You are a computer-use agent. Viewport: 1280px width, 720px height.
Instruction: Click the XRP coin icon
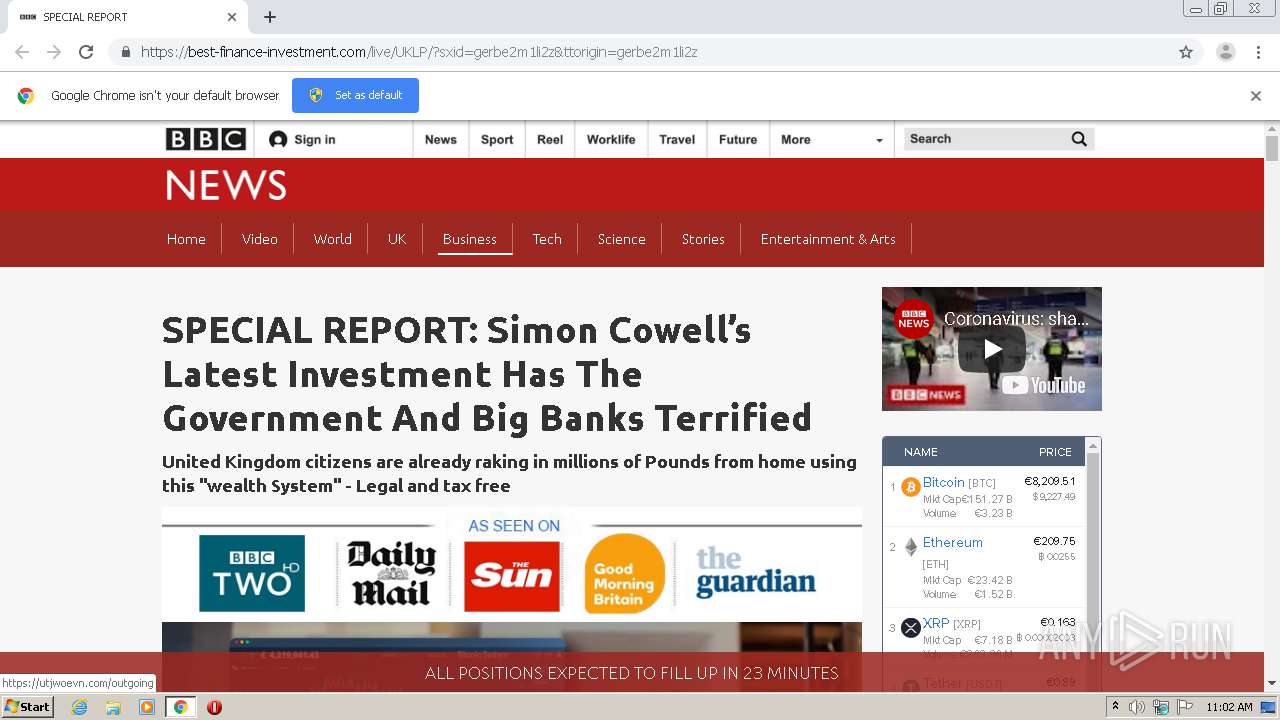[x=910, y=628]
